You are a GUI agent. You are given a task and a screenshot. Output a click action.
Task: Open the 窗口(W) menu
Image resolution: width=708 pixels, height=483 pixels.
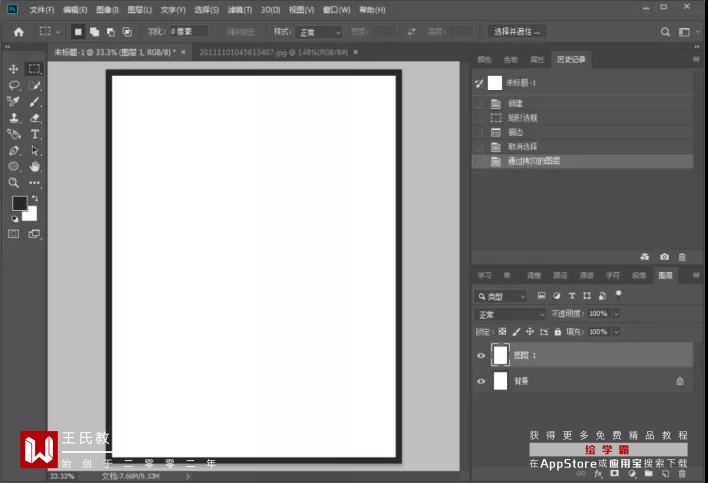[x=336, y=9]
